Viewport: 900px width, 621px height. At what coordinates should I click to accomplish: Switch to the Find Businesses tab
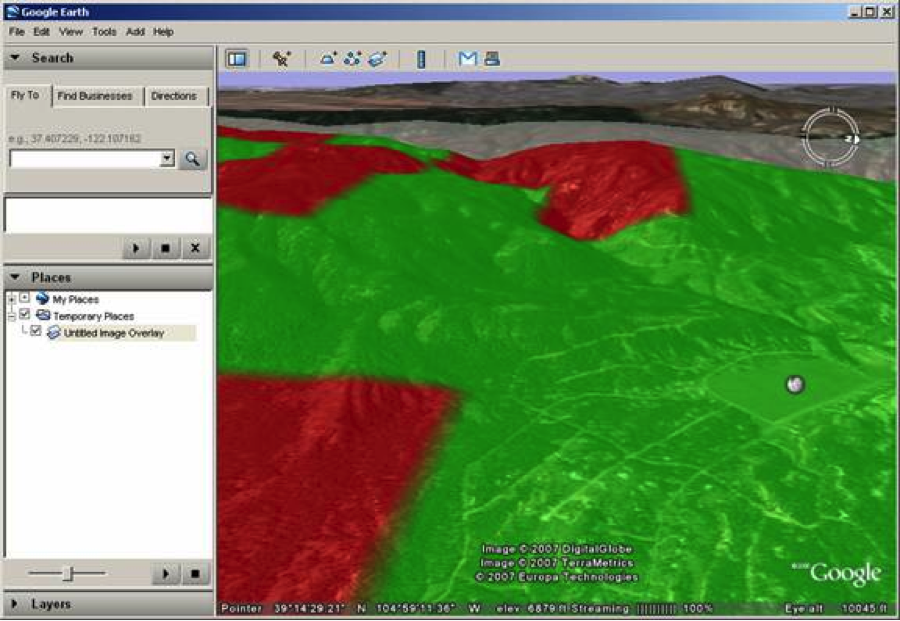(94, 96)
